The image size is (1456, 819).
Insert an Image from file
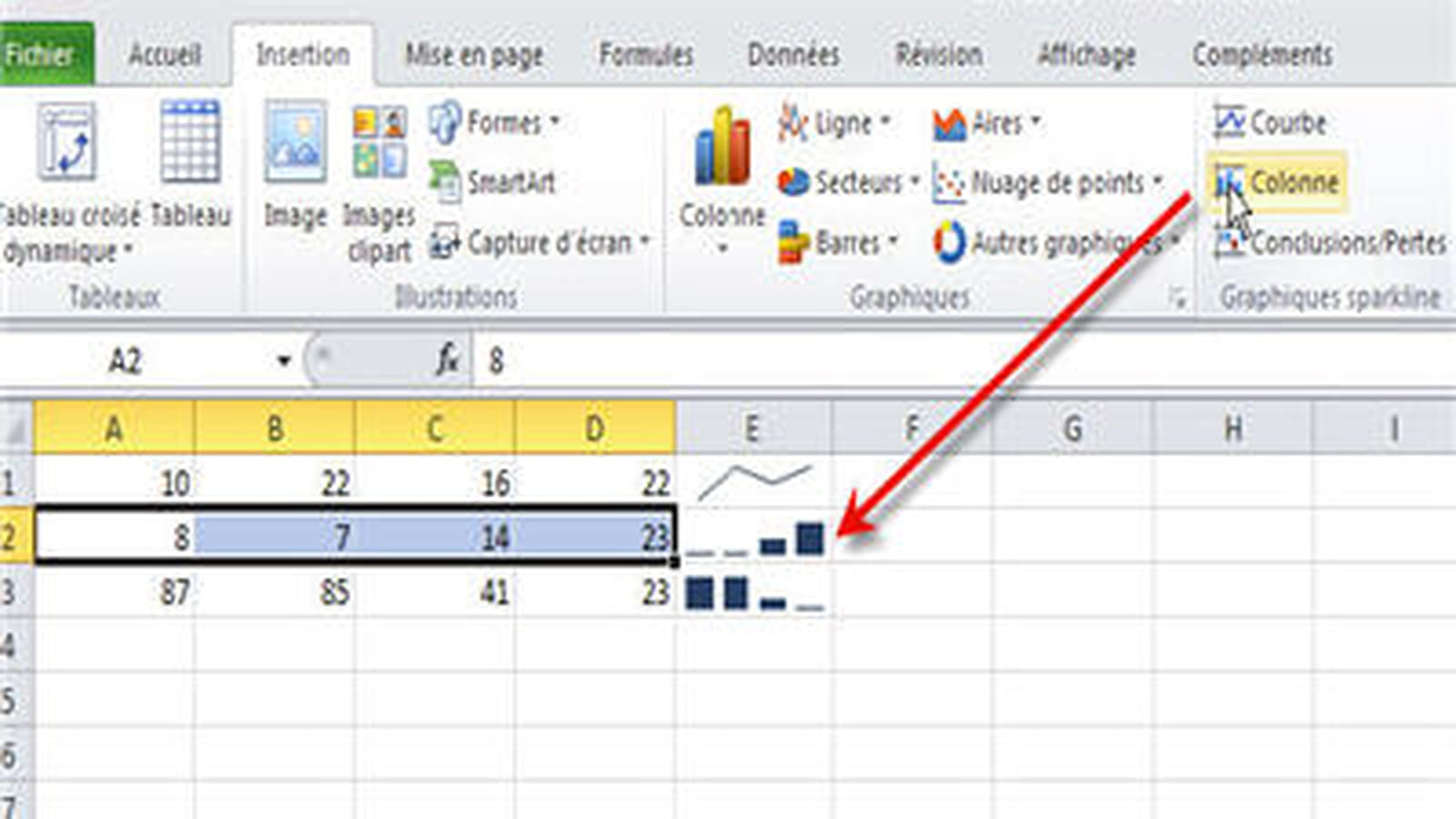pos(296,164)
